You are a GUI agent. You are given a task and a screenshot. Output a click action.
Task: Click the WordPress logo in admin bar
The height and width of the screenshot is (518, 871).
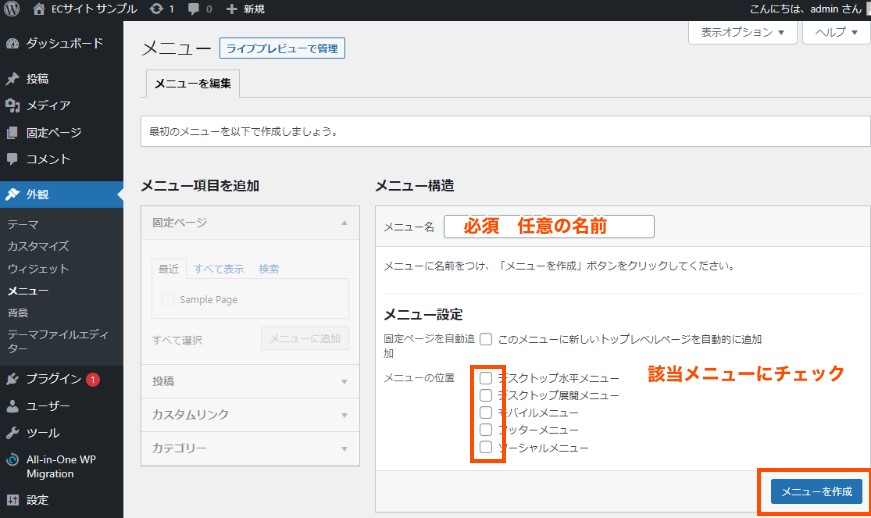[x=12, y=9]
